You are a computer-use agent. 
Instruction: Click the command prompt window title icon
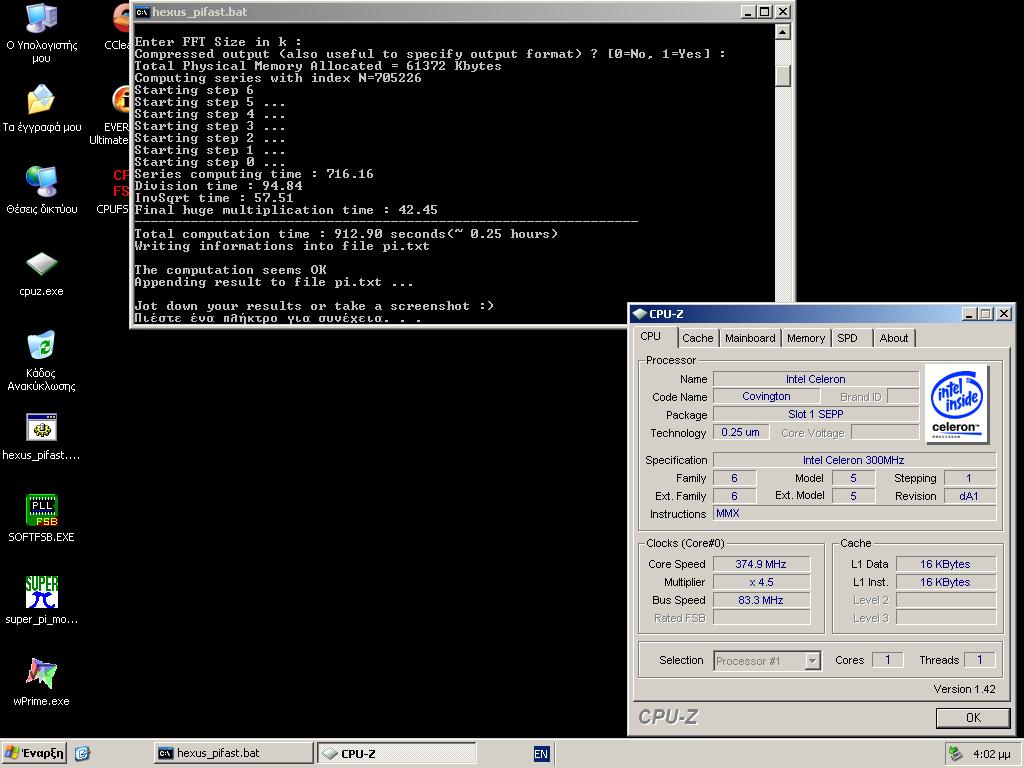[x=142, y=12]
